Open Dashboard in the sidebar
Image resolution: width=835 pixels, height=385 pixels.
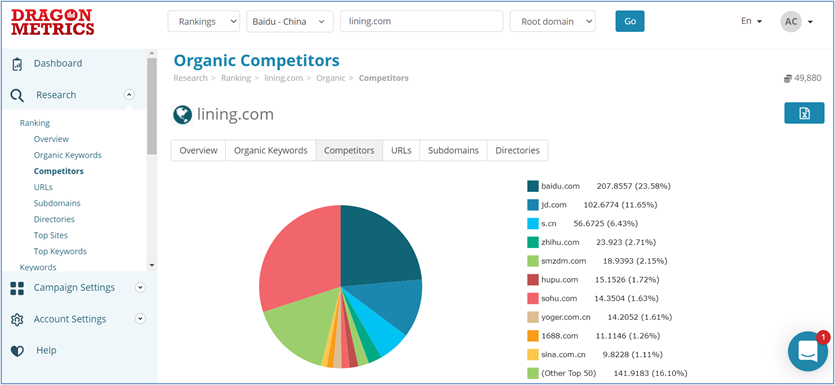pos(58,63)
